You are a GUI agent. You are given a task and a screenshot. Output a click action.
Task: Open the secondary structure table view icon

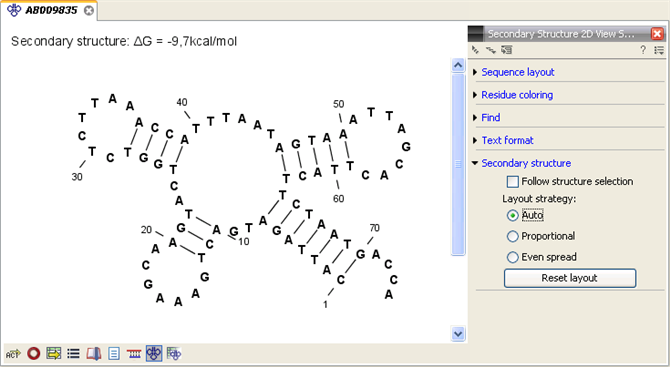pos(174,354)
